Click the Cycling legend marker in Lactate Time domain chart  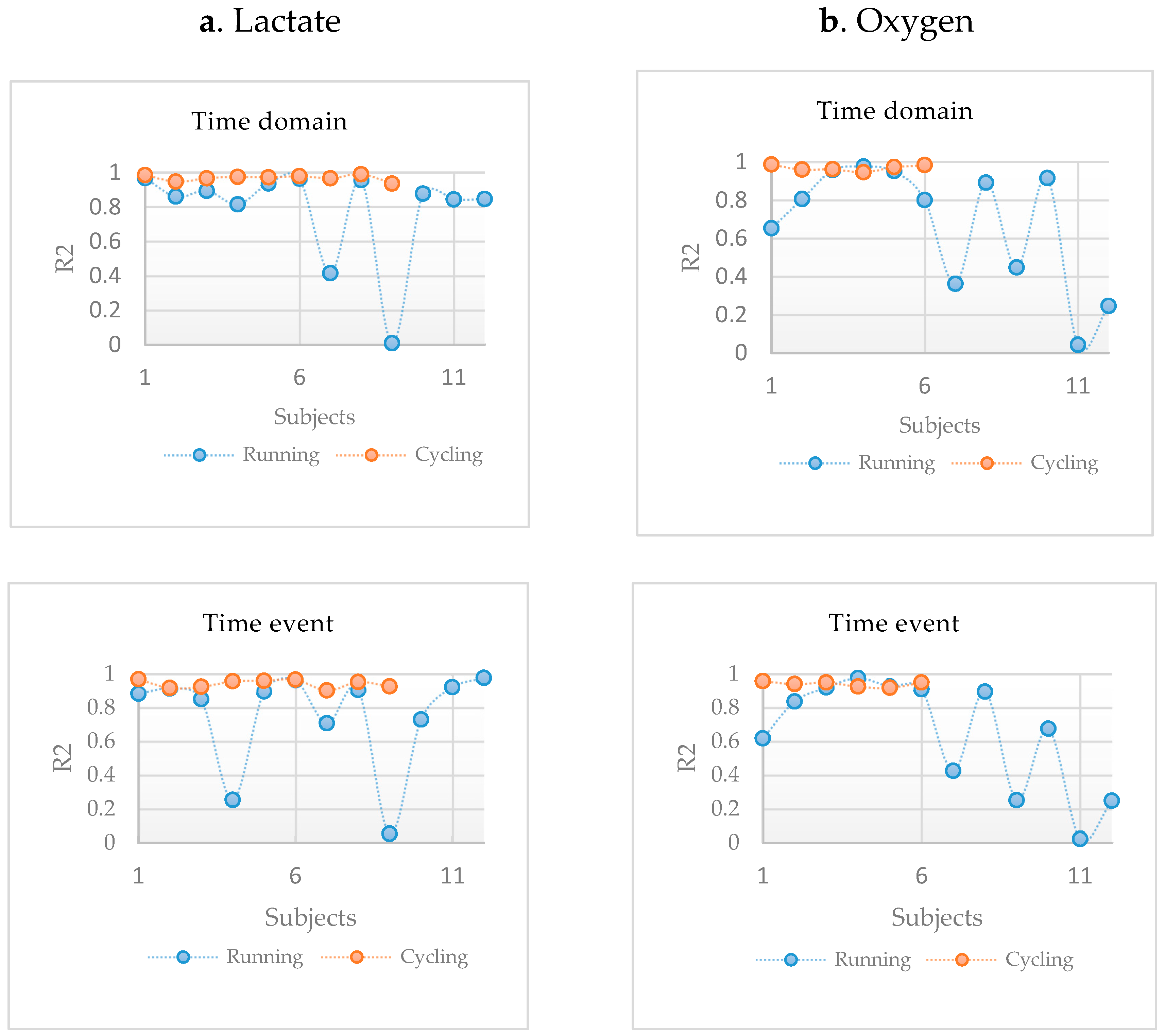pyautogui.click(x=371, y=455)
